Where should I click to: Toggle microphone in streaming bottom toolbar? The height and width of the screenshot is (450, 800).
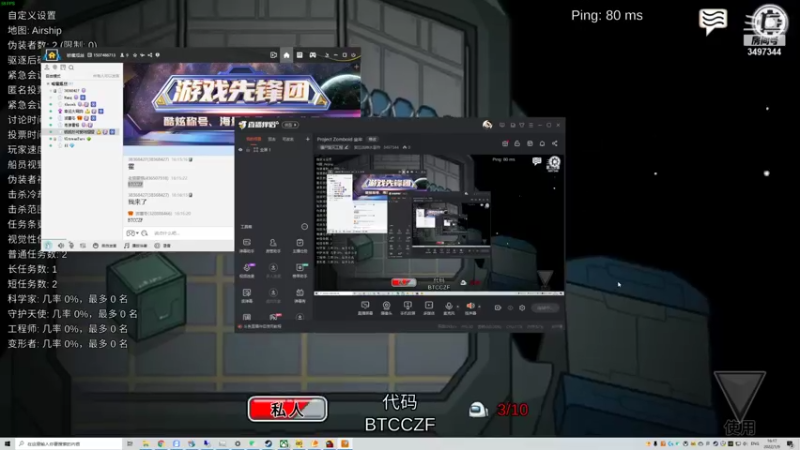(x=448, y=307)
